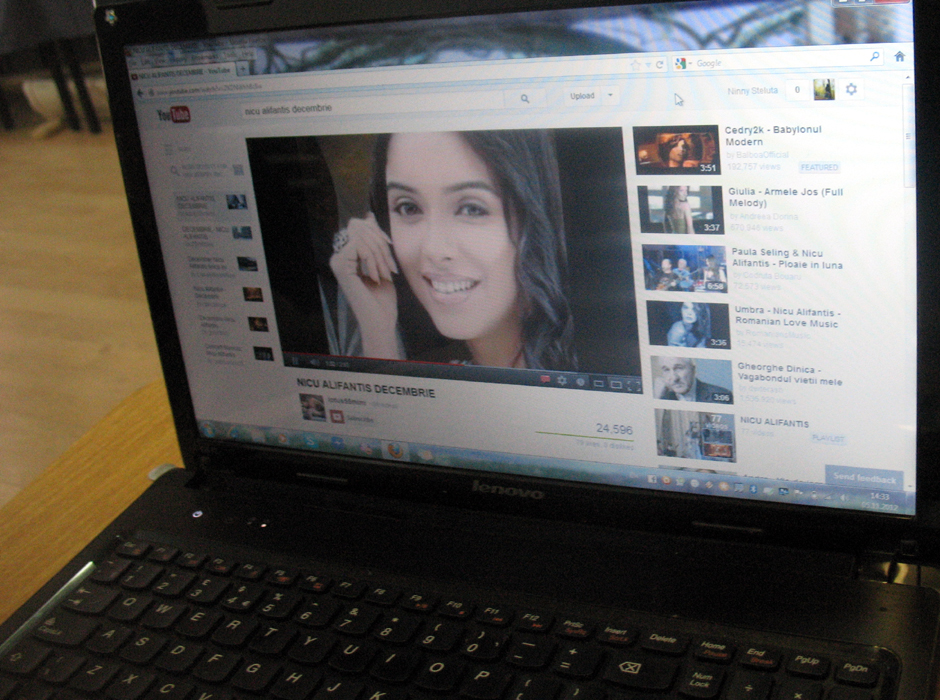
Task: Select the NICU ALIFANTIS DECEMBRIE browser tab
Action: coord(182,72)
